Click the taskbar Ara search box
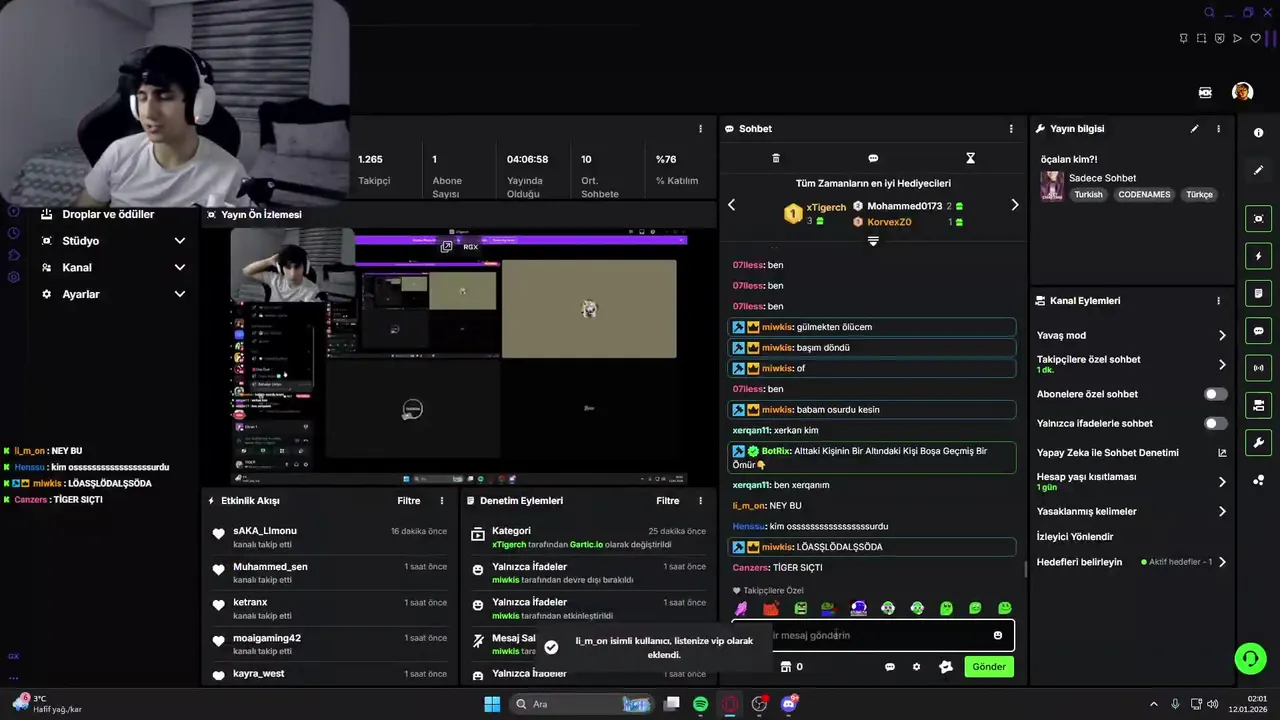 (582, 704)
